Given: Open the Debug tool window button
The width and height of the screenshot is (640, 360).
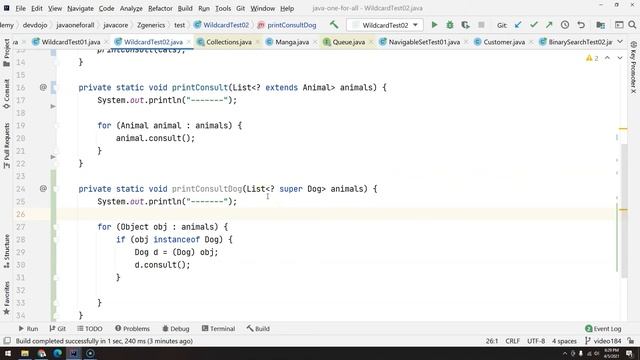Looking at the screenshot, I should 176,329.
